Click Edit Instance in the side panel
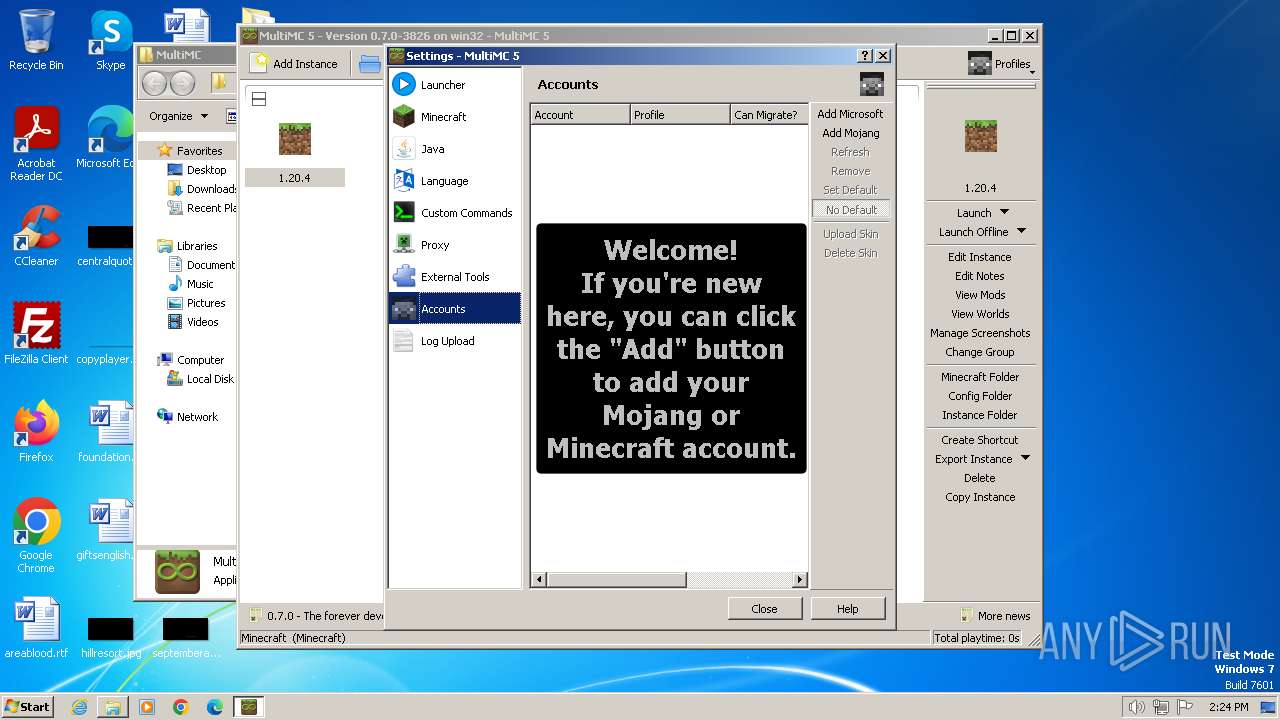 [979, 257]
